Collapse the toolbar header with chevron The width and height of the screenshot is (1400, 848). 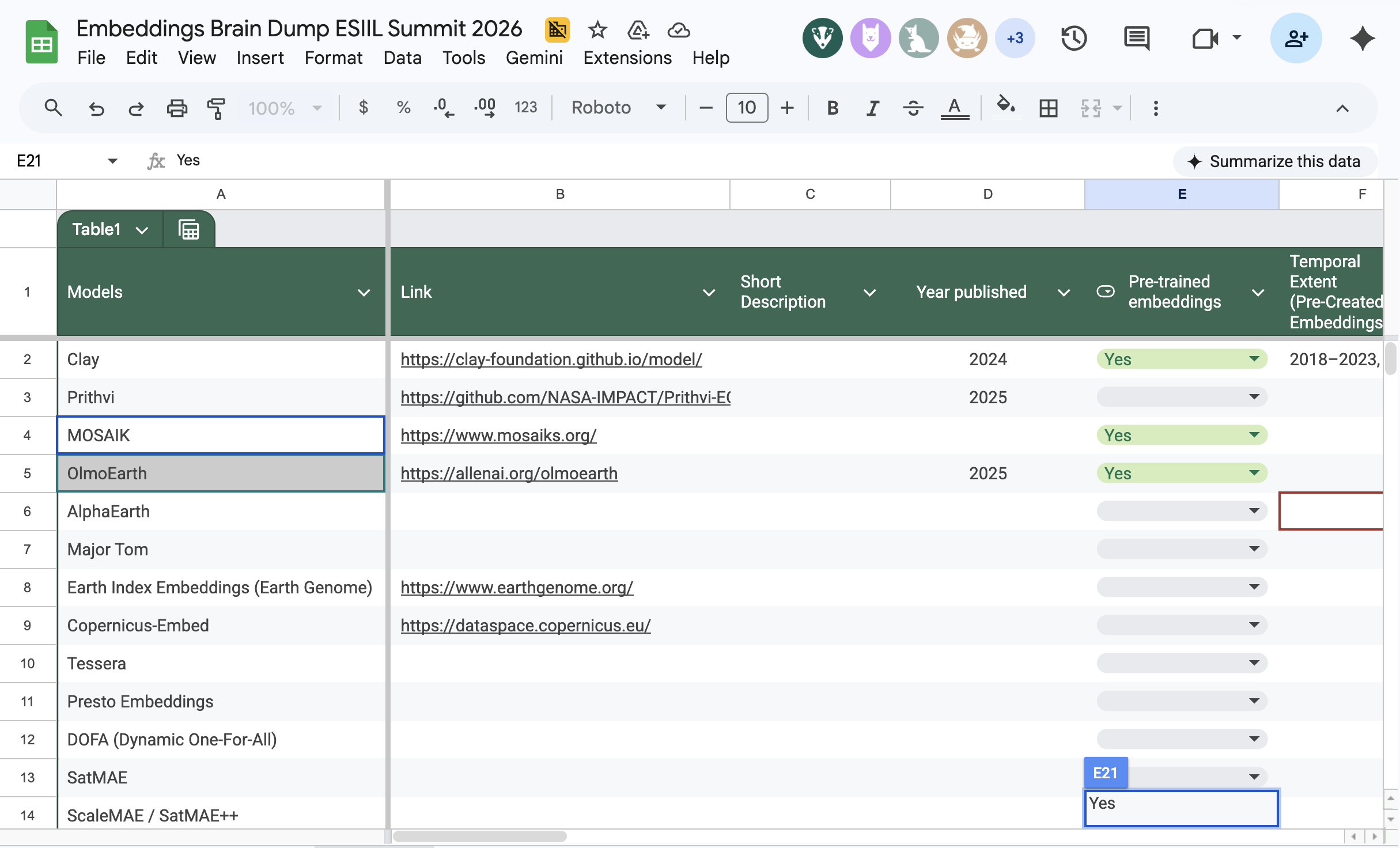(1342, 108)
